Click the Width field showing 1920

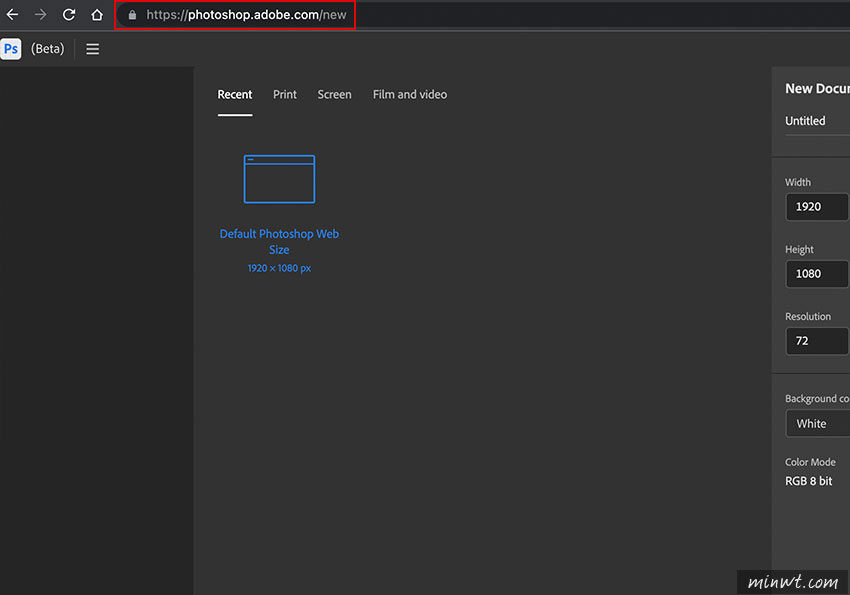pyautogui.click(x=817, y=207)
